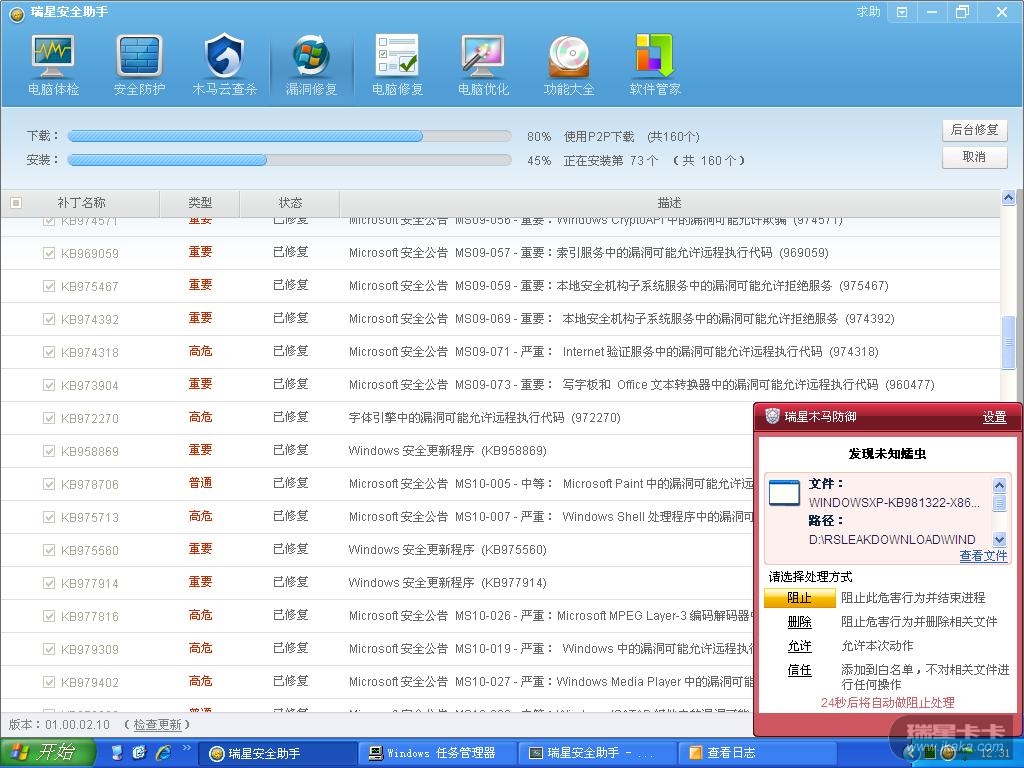Open 电脑体检 computer checkup icon

(53, 65)
